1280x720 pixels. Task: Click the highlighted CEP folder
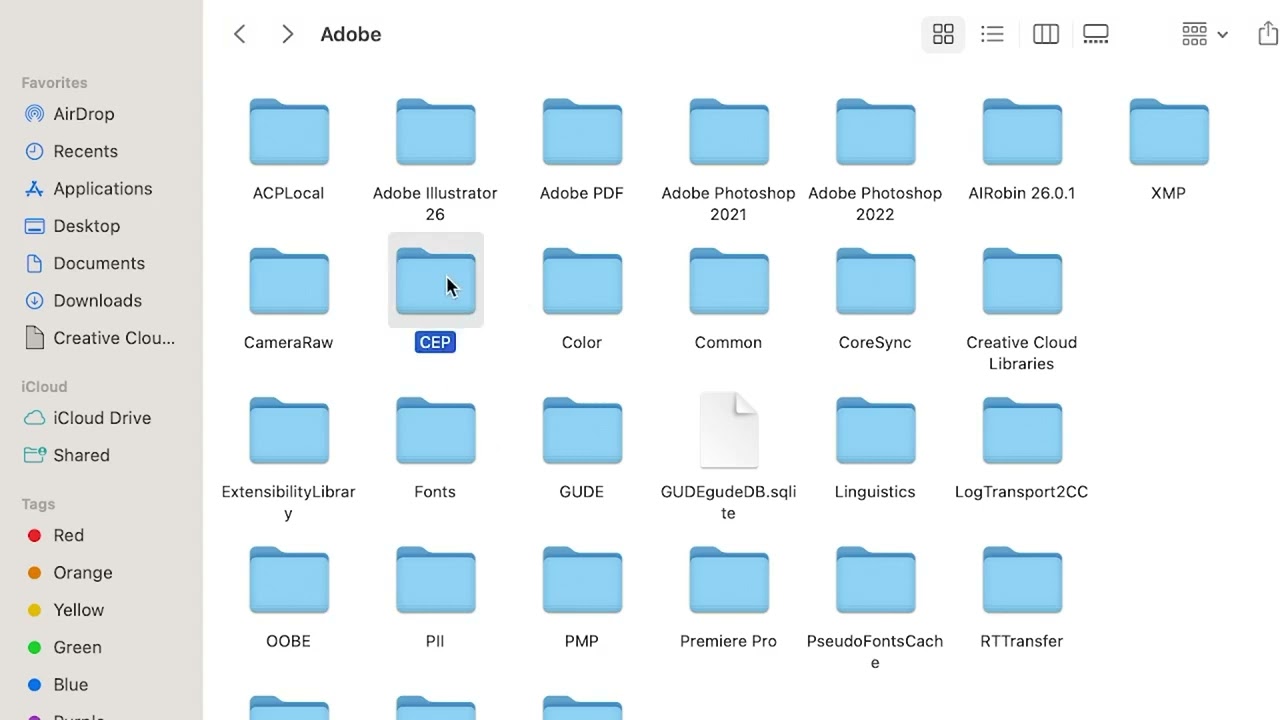tap(435, 281)
